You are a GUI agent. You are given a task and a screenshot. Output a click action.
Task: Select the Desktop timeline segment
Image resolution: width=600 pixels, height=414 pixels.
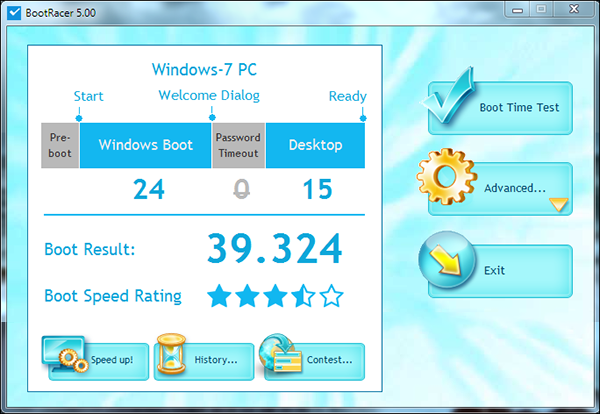click(x=315, y=145)
